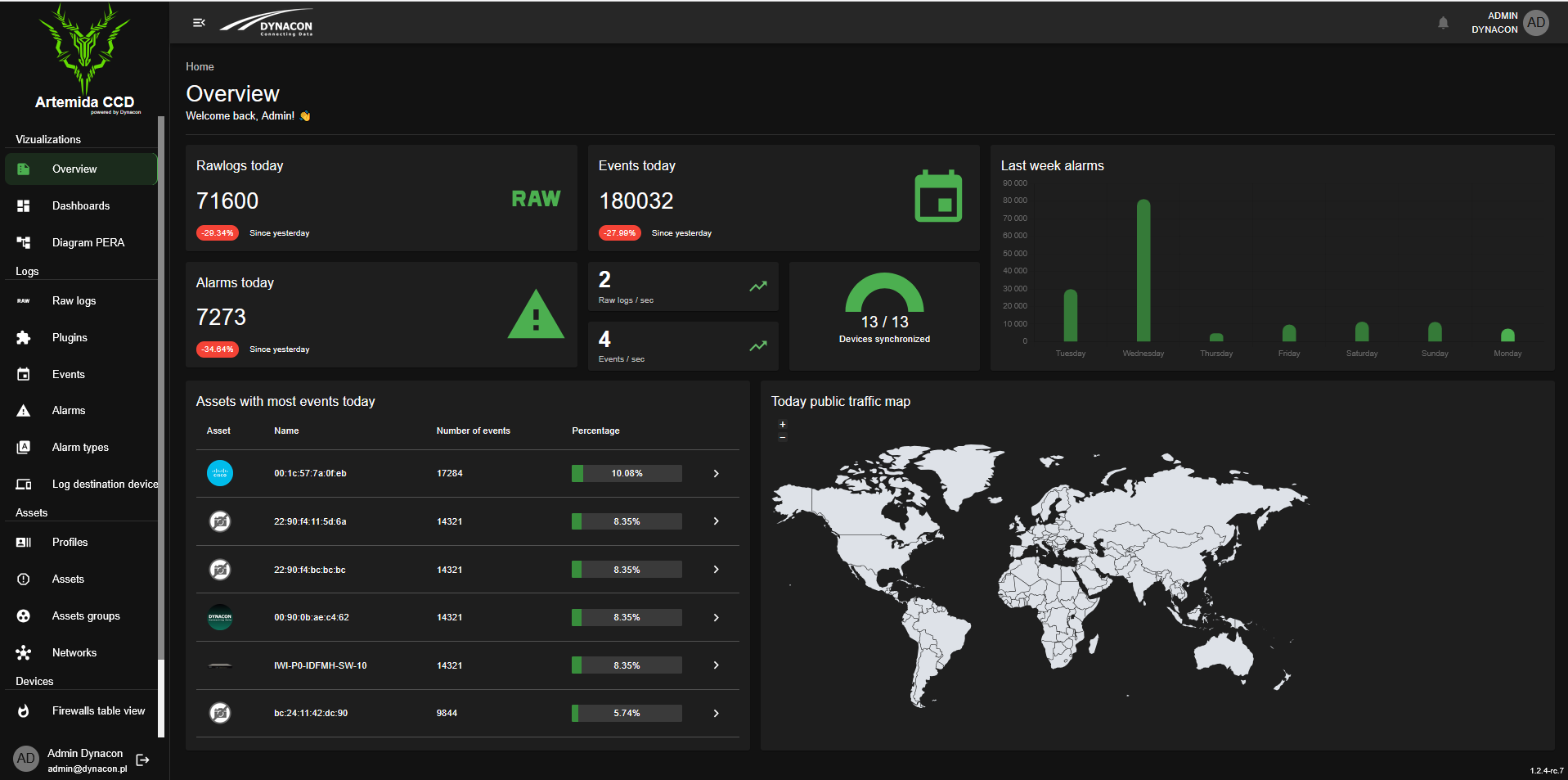Click the sidebar scrollbar
Screen dimensions: 1568x780
161,426
